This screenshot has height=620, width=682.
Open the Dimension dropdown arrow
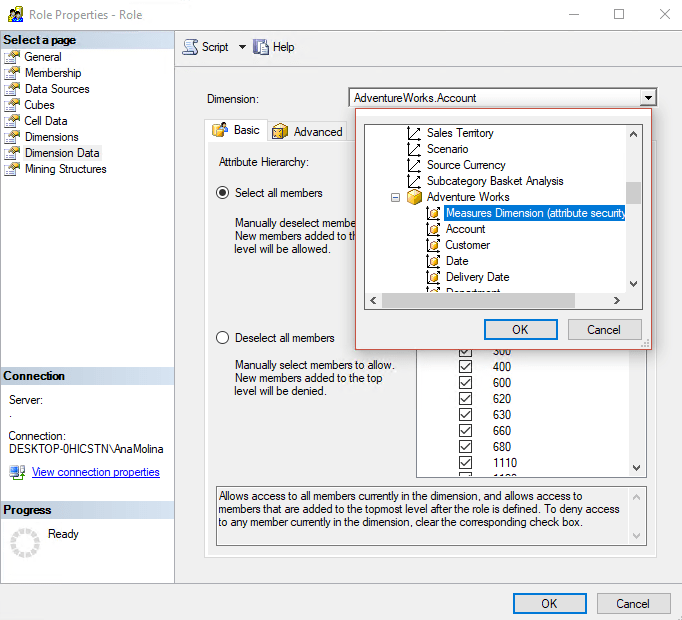point(648,98)
